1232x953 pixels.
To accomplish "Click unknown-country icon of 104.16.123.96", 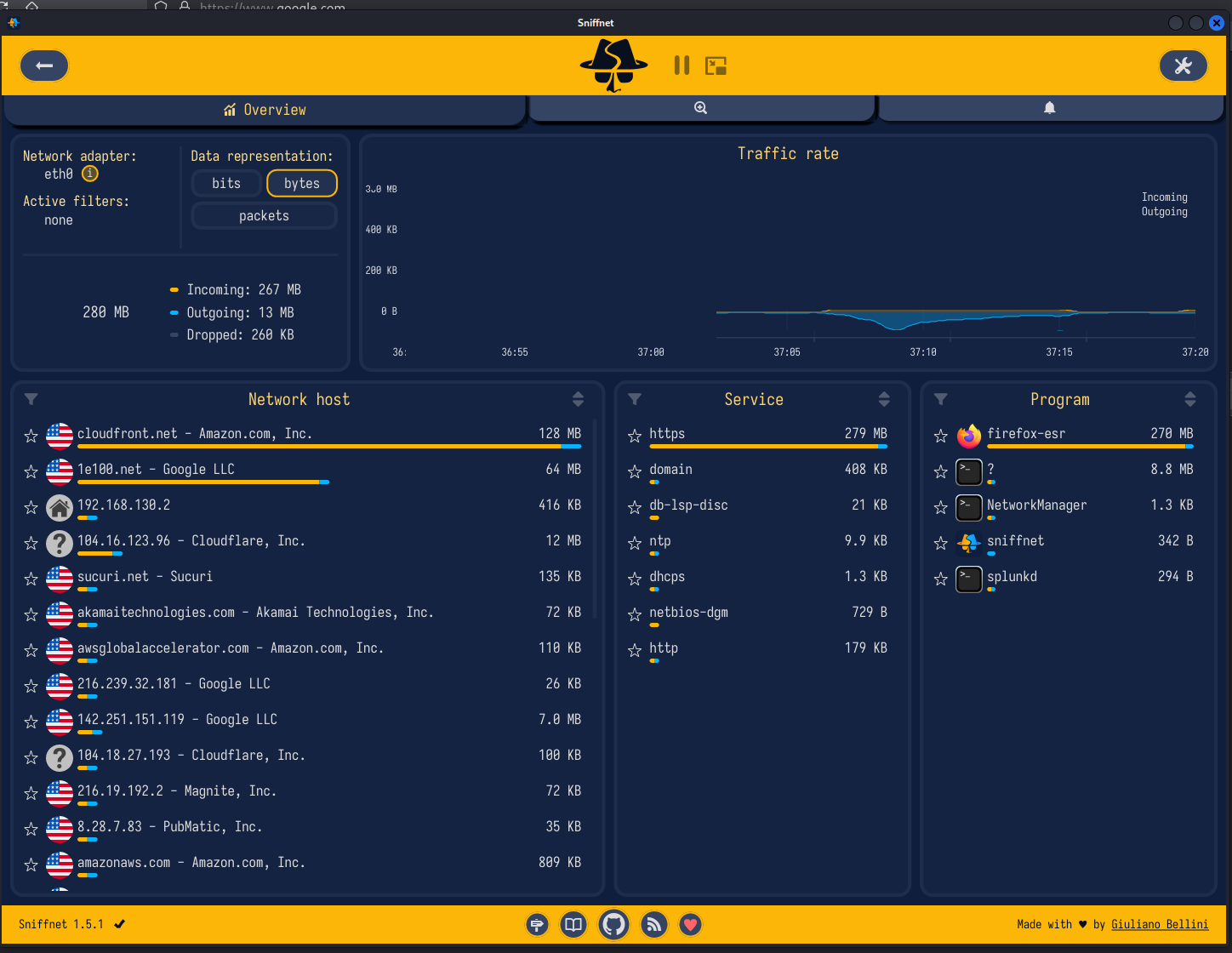I will [x=60, y=543].
